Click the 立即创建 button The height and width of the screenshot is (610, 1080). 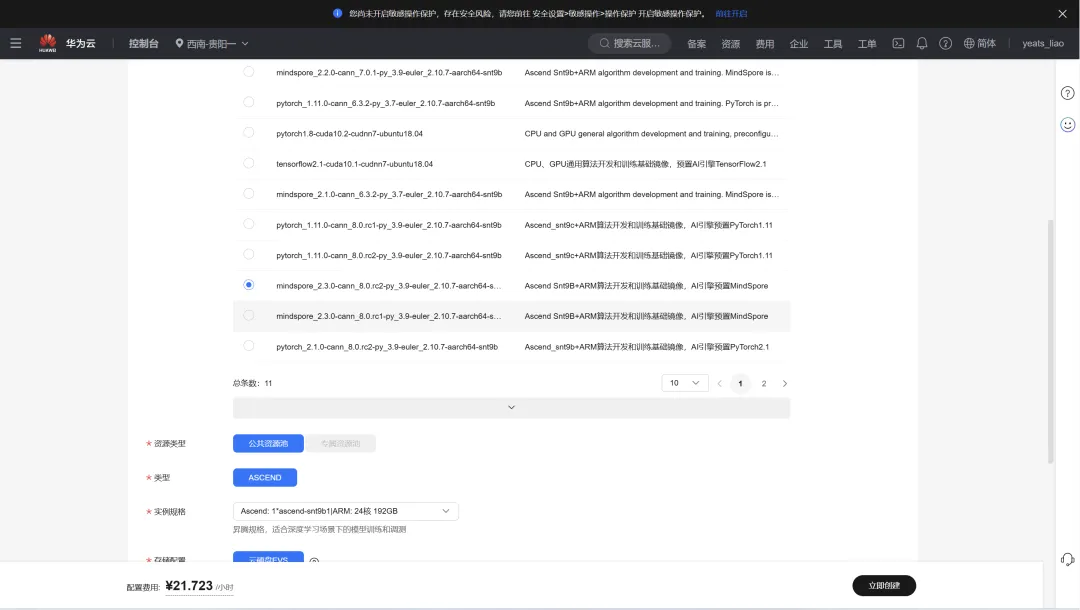click(x=884, y=586)
